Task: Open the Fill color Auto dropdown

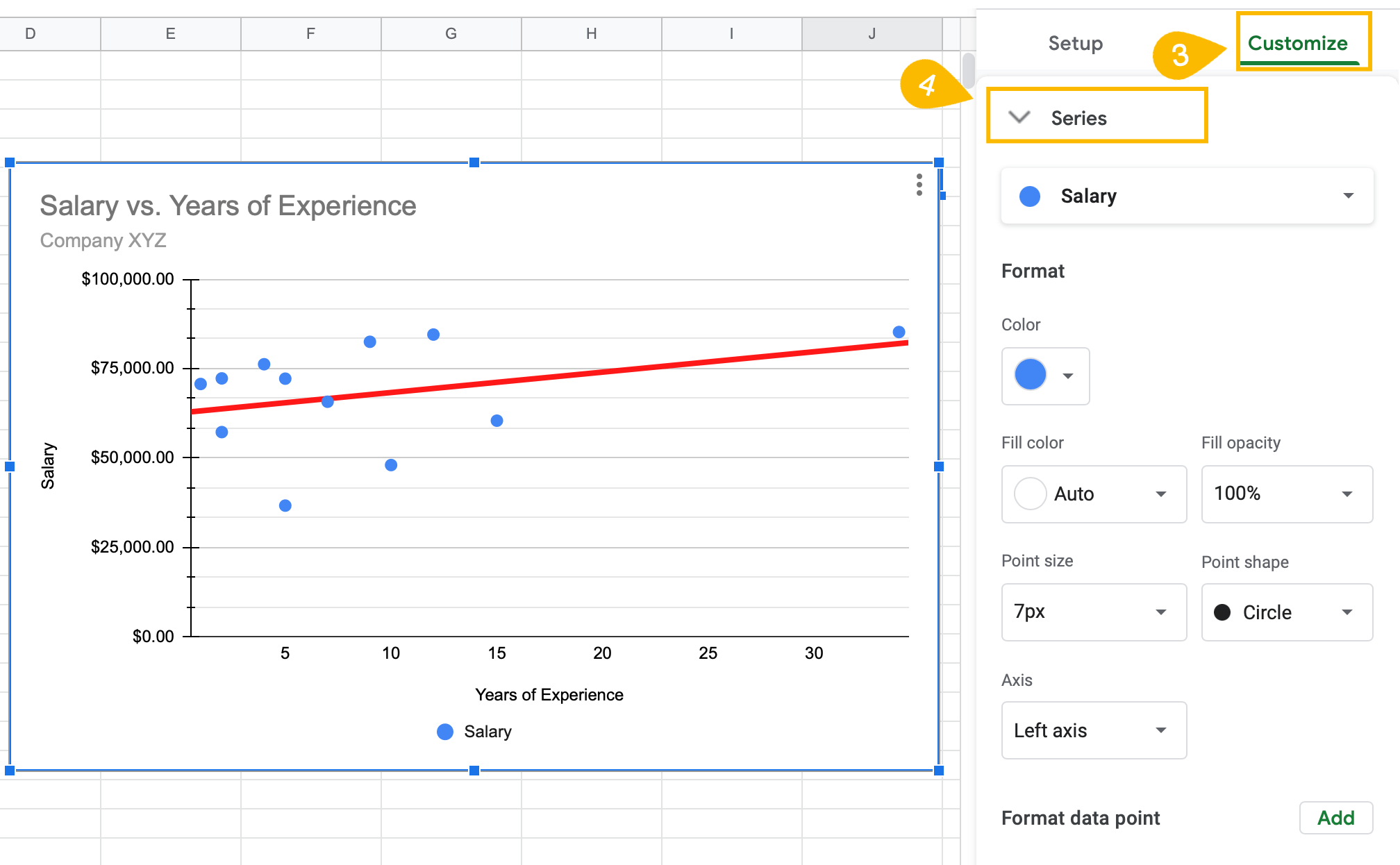Action: [1090, 492]
